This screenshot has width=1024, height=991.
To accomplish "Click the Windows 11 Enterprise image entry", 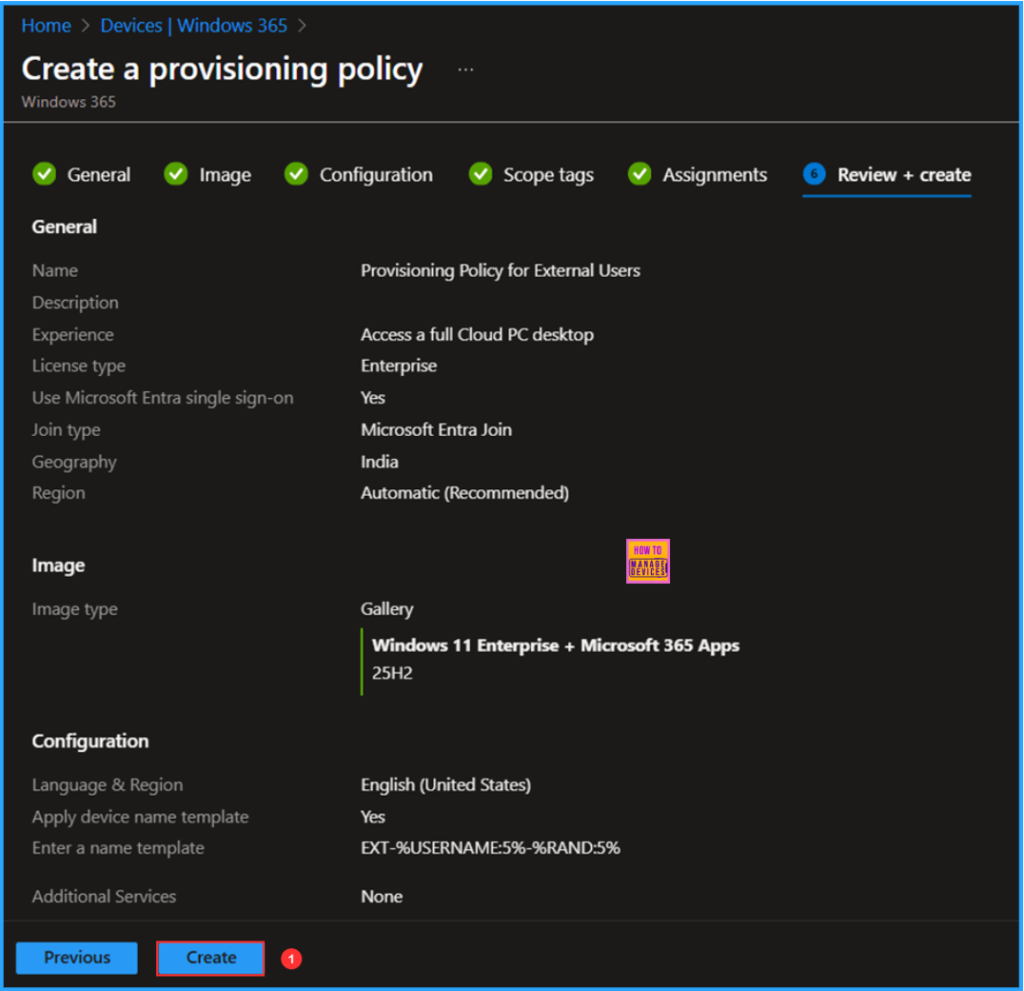I will [x=555, y=645].
